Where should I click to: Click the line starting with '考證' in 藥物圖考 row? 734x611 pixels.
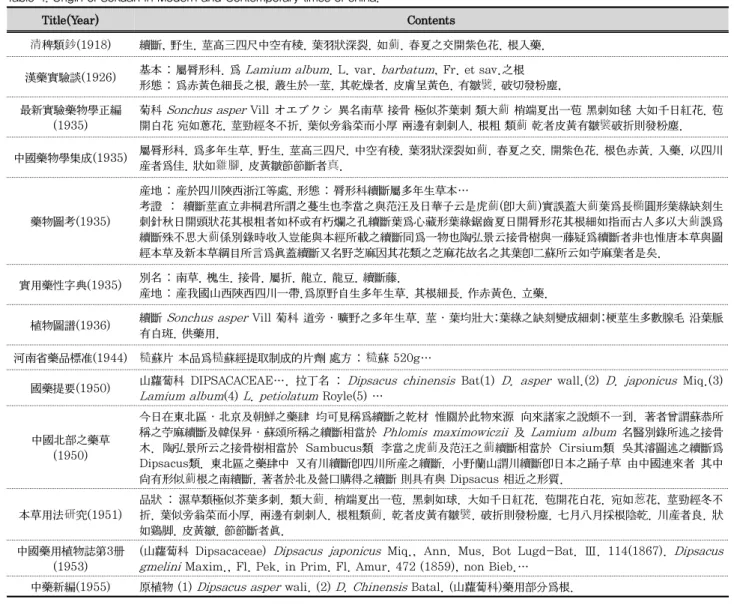431,206
